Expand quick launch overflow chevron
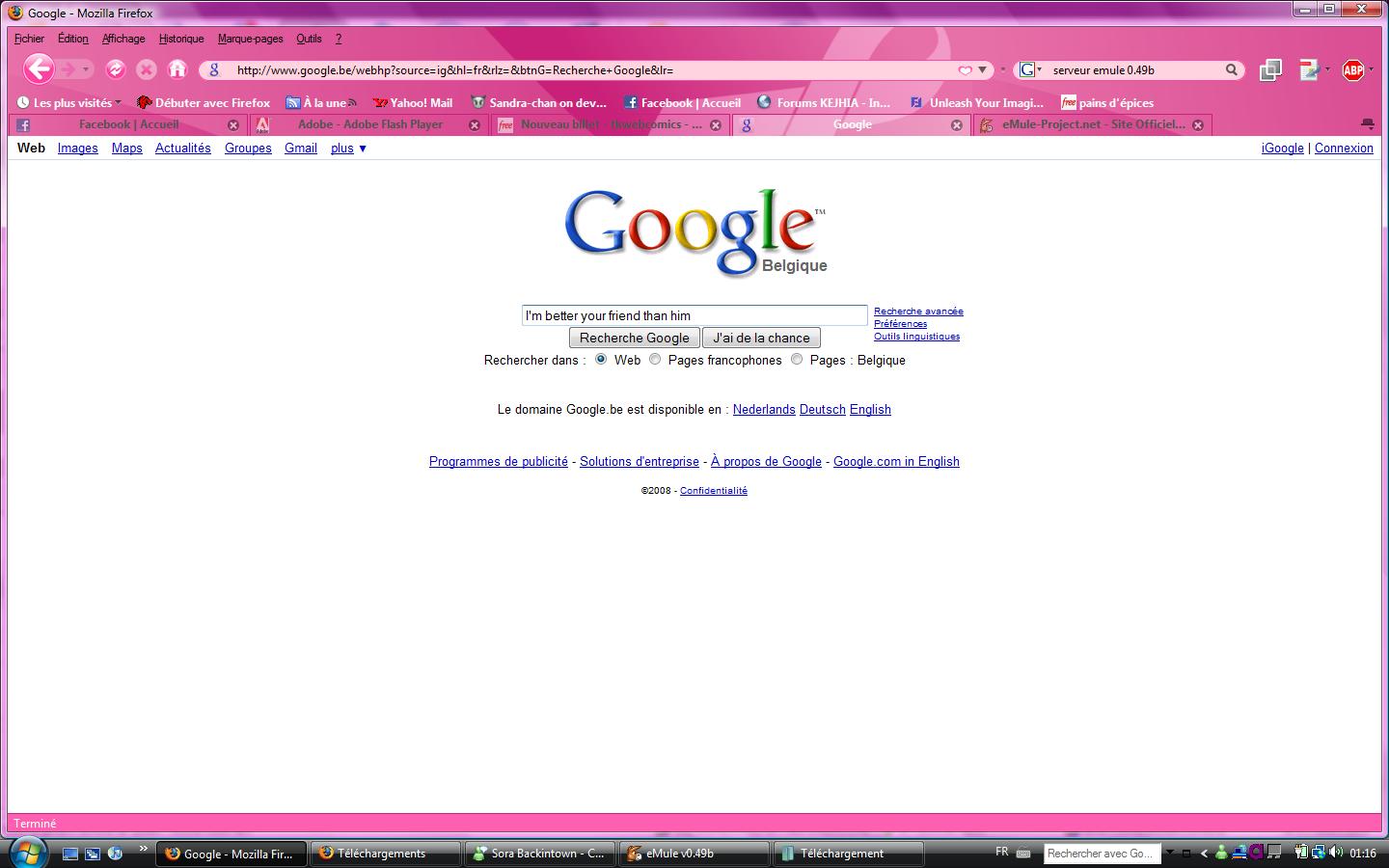This screenshot has height=868, width=1389. [x=144, y=849]
